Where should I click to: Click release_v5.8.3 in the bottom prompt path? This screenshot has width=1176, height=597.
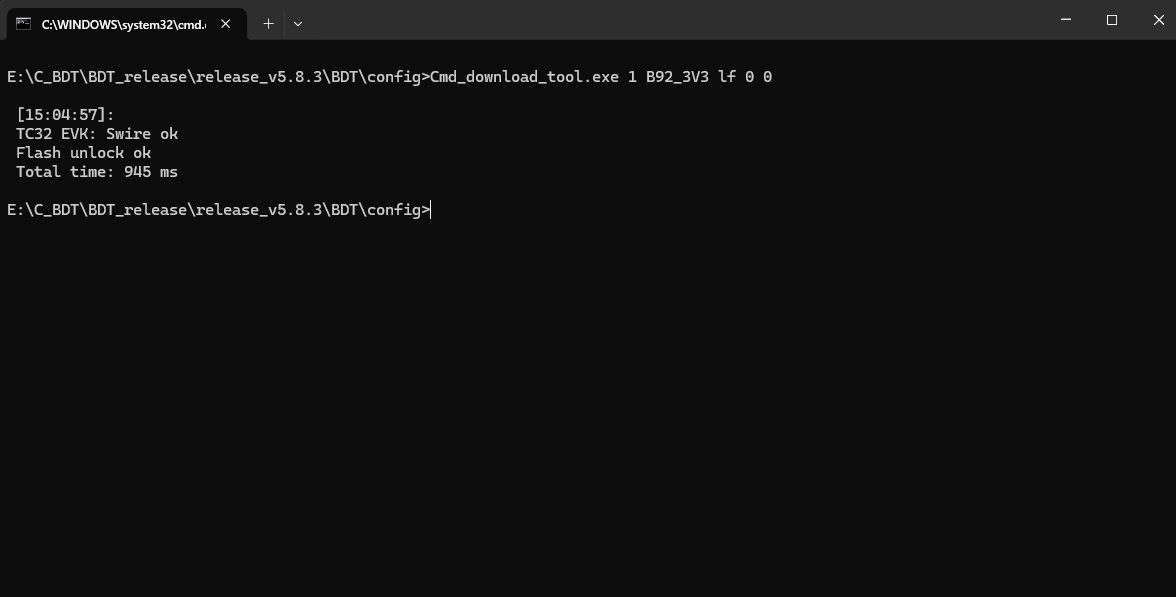click(259, 210)
